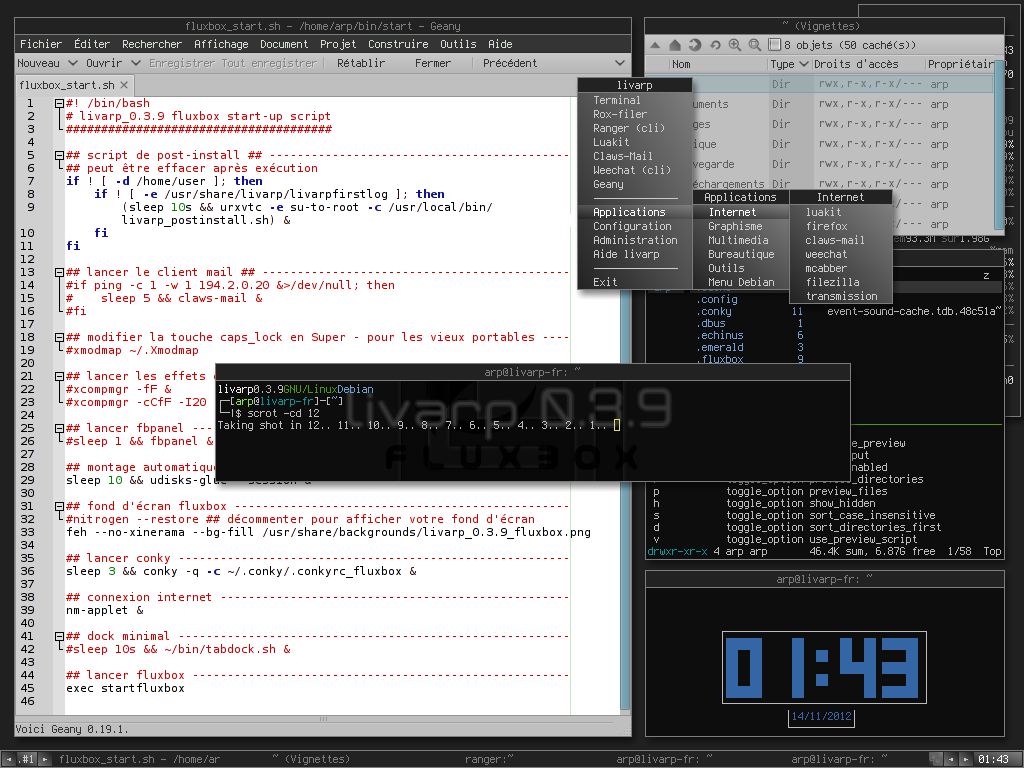Click the Home icon in Vignettes window
The image size is (1024, 768).
tap(675, 45)
